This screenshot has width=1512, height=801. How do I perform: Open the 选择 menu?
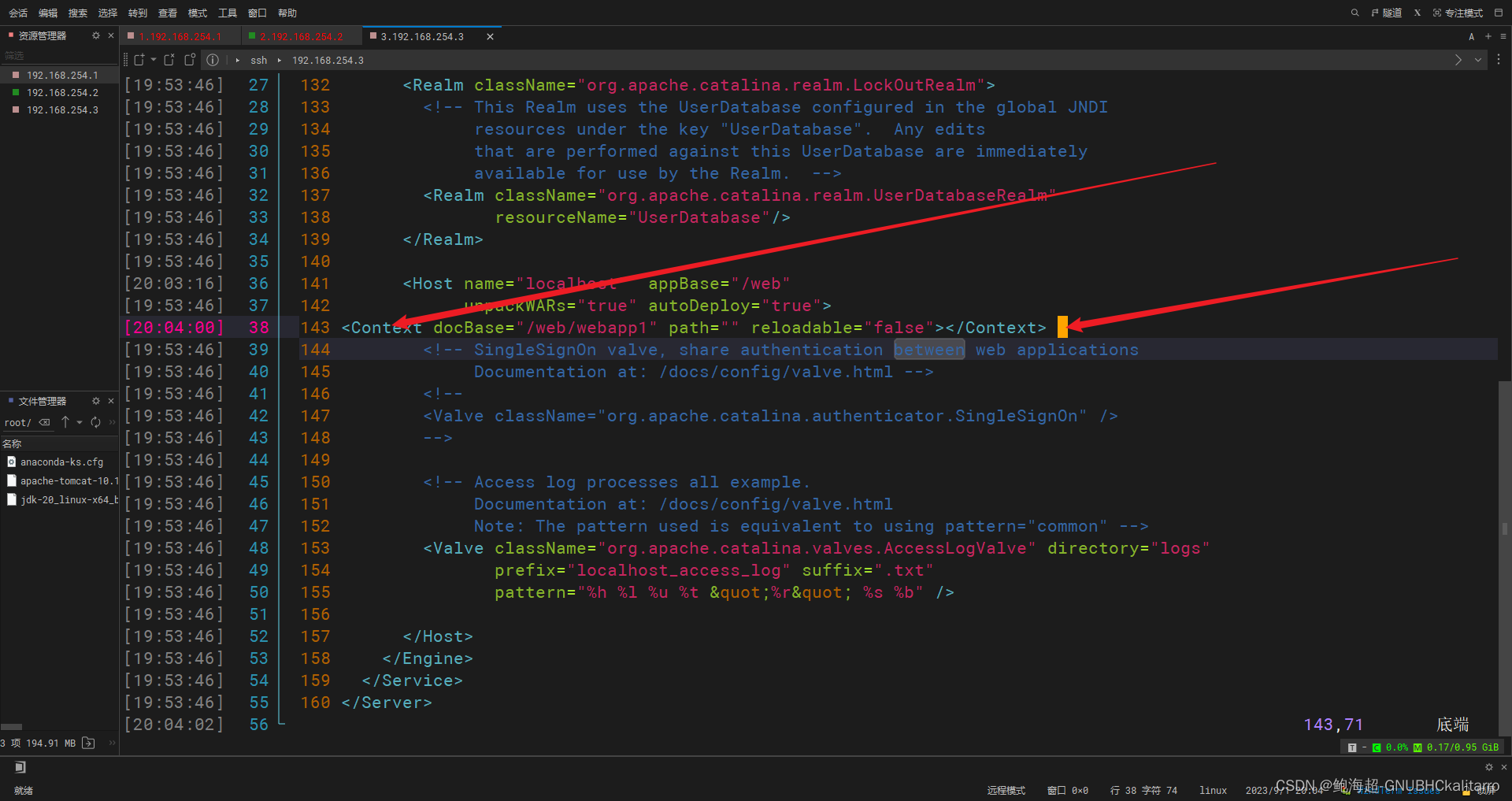[x=108, y=13]
